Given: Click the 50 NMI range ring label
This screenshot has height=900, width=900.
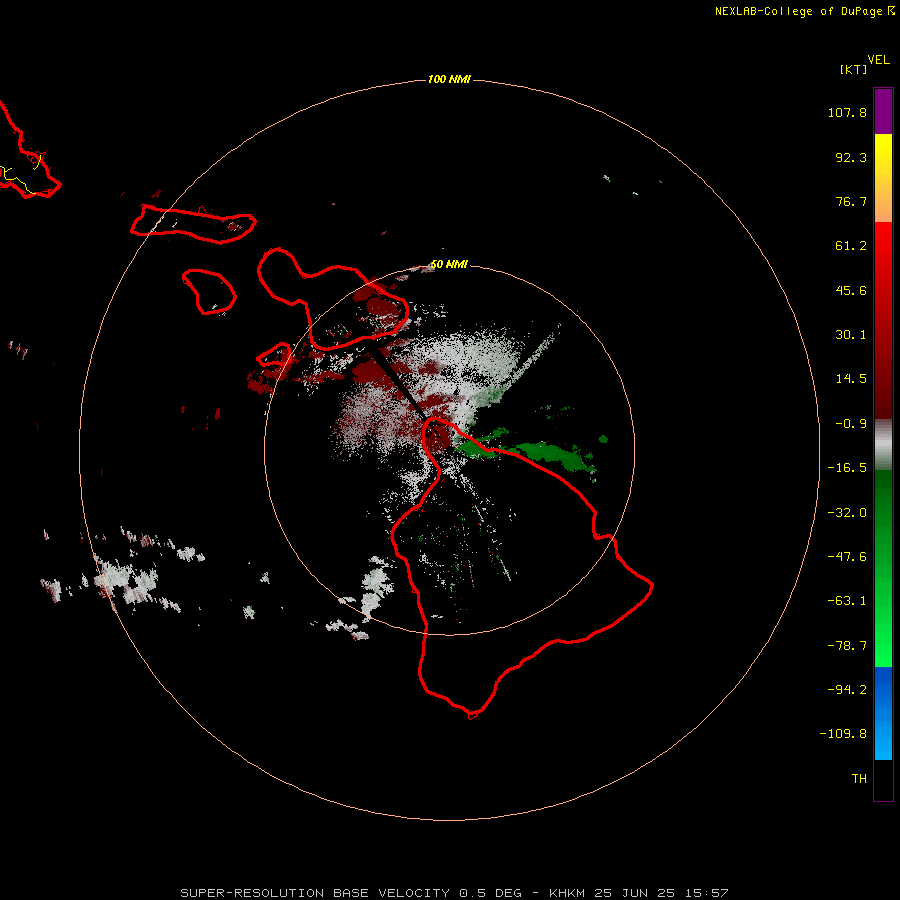Looking at the screenshot, I should click(449, 264).
